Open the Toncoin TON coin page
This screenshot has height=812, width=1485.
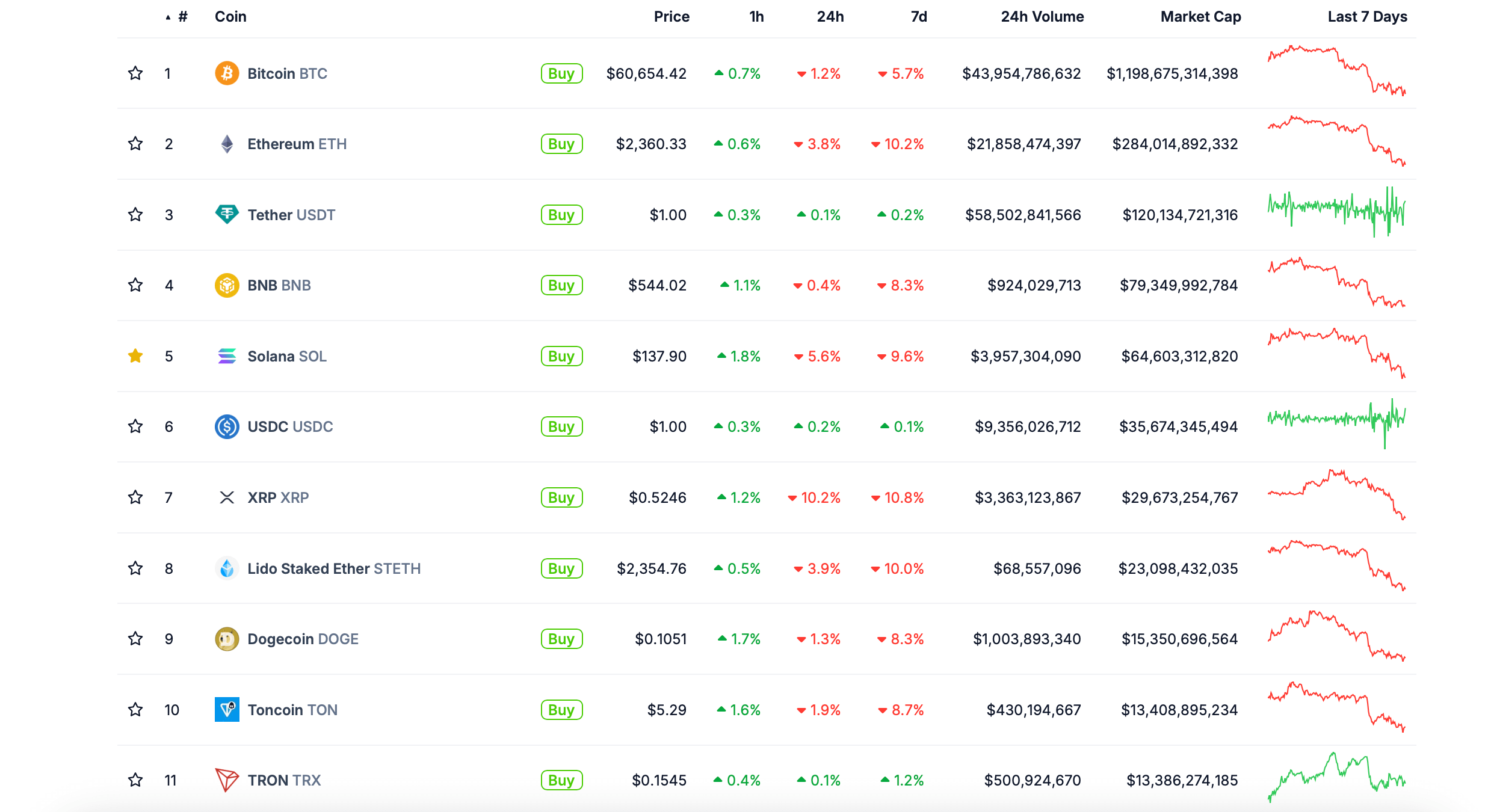[292, 710]
